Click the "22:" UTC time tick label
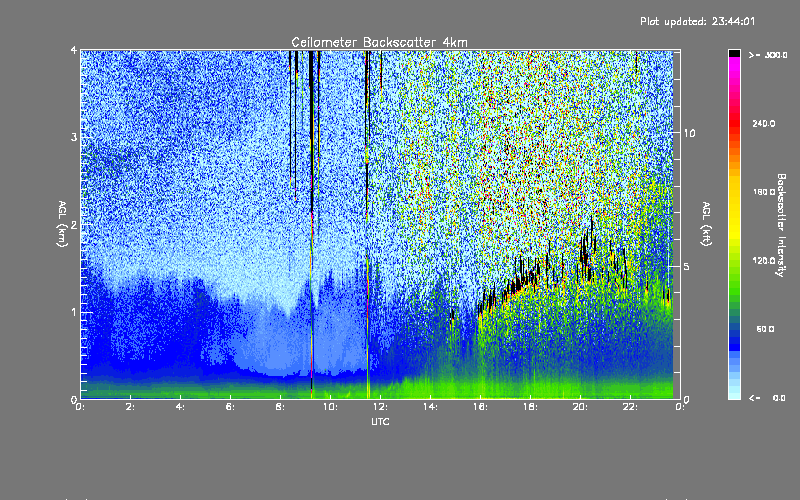Viewport: 800px width, 500px height. pyautogui.click(x=630, y=407)
